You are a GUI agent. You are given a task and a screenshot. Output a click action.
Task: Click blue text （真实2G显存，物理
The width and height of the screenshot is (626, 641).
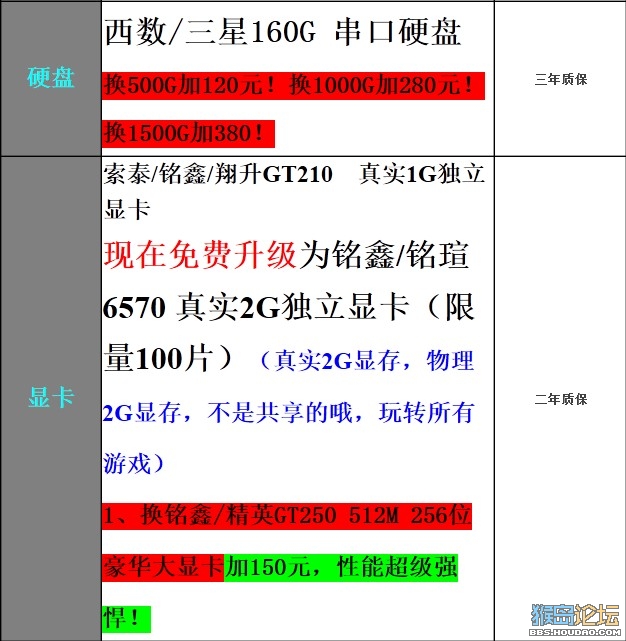[x=366, y=361]
